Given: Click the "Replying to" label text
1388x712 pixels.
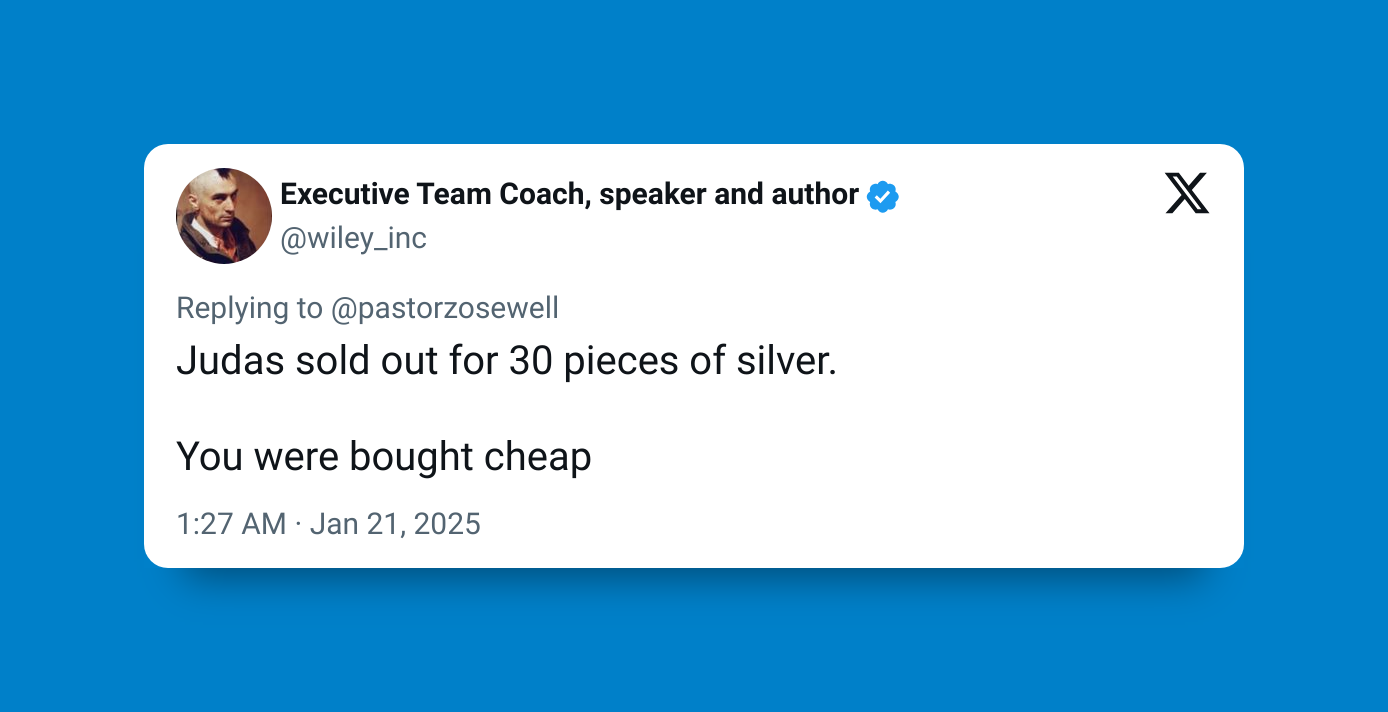Looking at the screenshot, I should pos(249,308).
